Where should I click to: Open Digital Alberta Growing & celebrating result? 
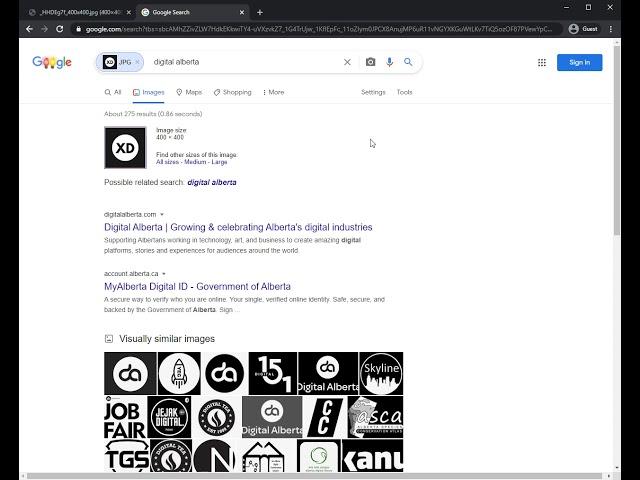238,227
